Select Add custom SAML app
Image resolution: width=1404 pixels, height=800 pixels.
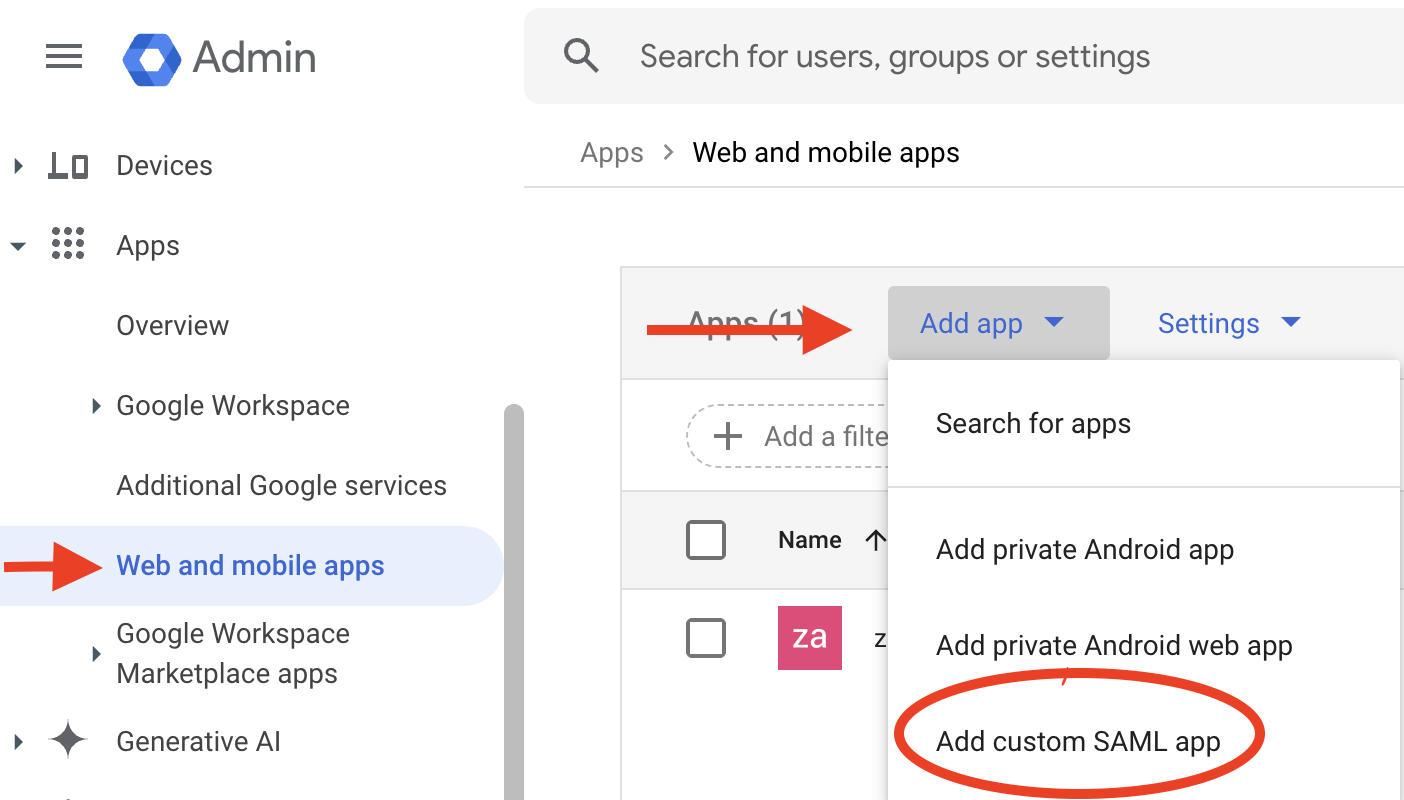[x=1077, y=741]
